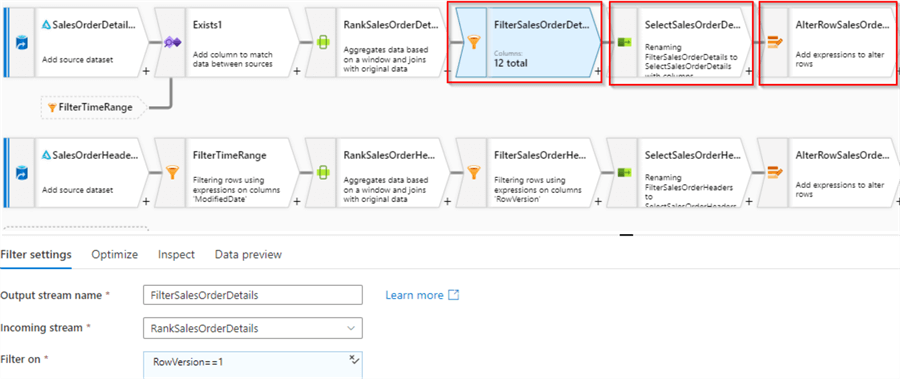The width and height of the screenshot is (900, 379).
Task: Switch to the Filter settings tab
Action: coord(36,254)
